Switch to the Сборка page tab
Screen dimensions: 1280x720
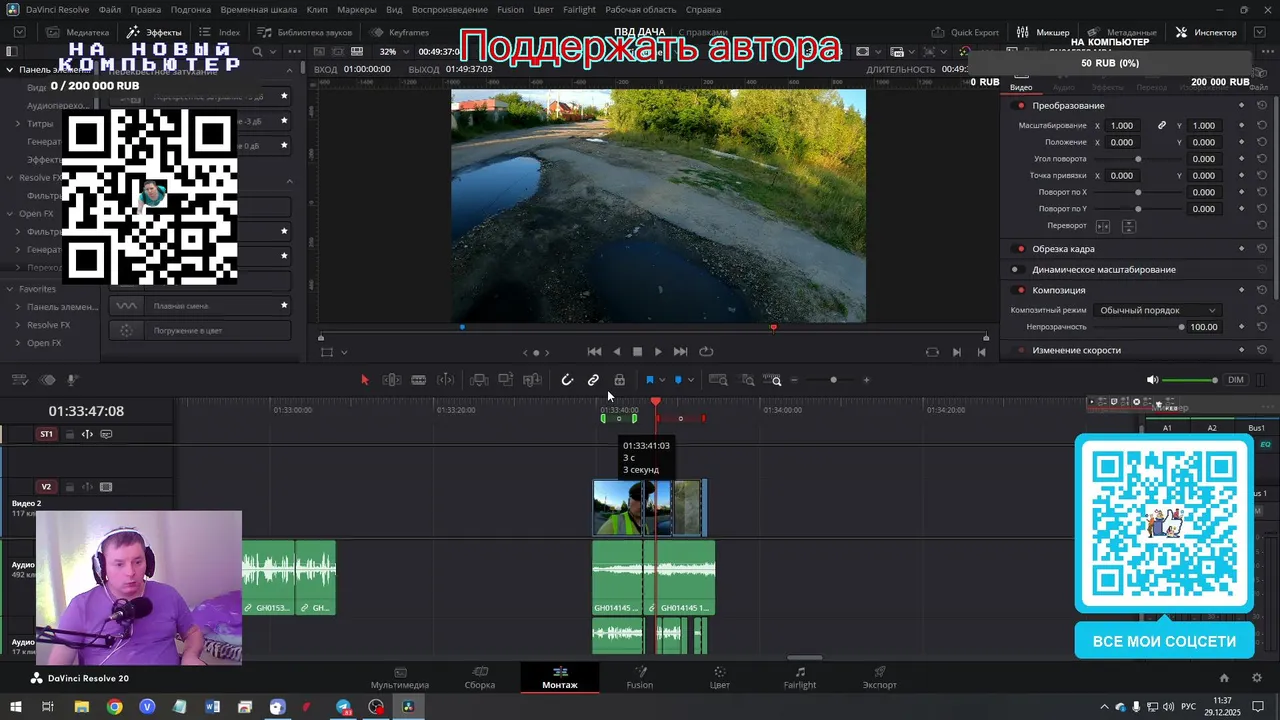tap(480, 677)
